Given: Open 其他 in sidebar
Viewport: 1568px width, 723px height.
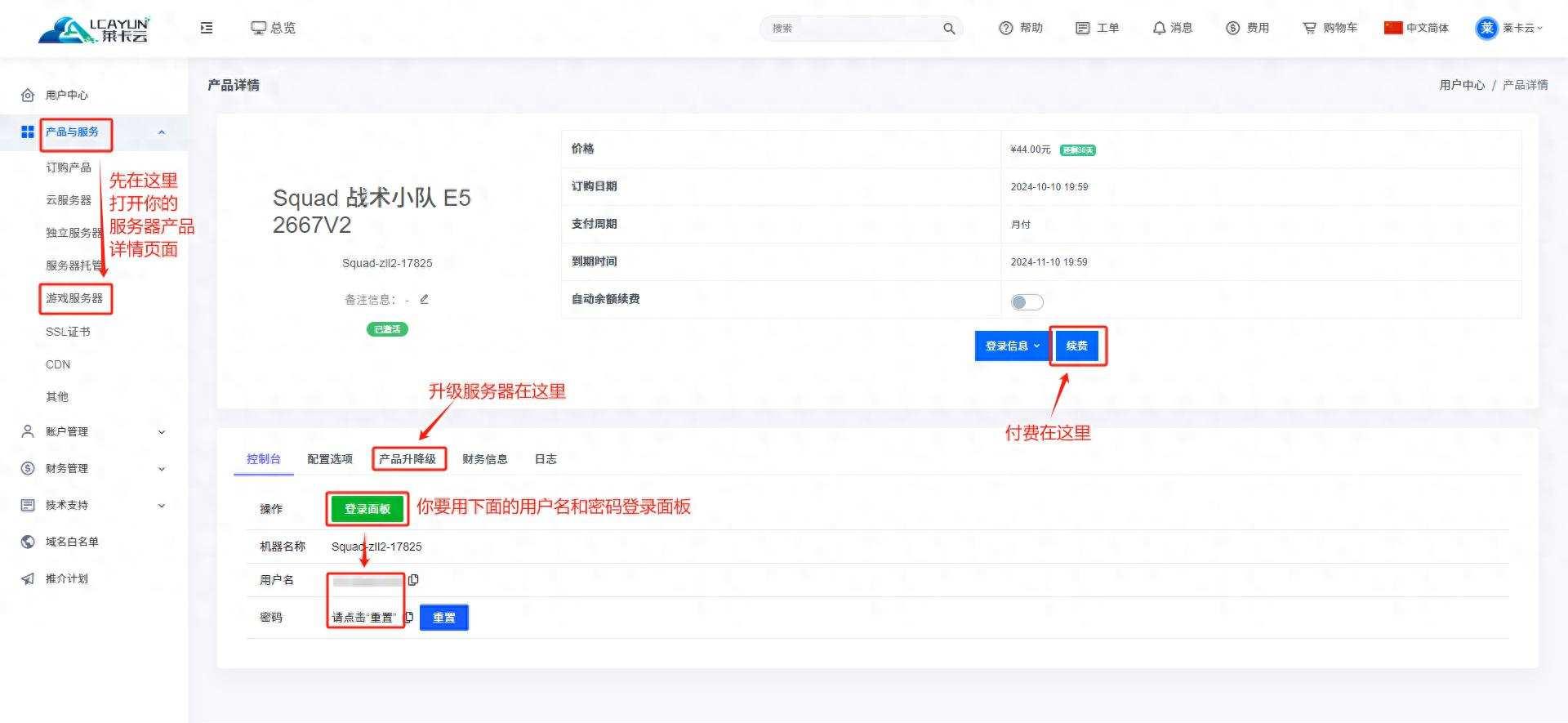Looking at the screenshot, I should (57, 397).
